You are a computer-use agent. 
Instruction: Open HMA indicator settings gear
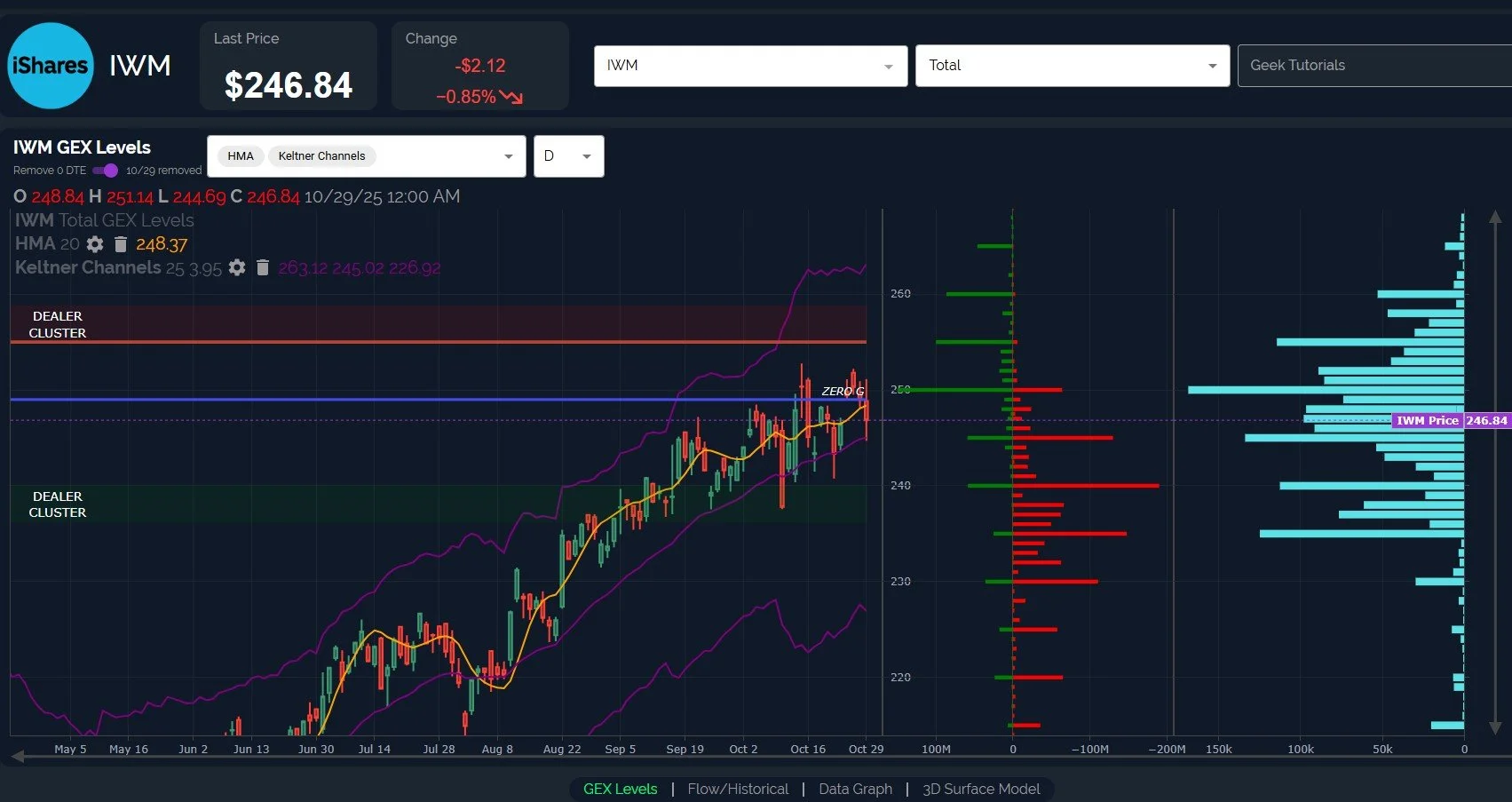tap(95, 244)
